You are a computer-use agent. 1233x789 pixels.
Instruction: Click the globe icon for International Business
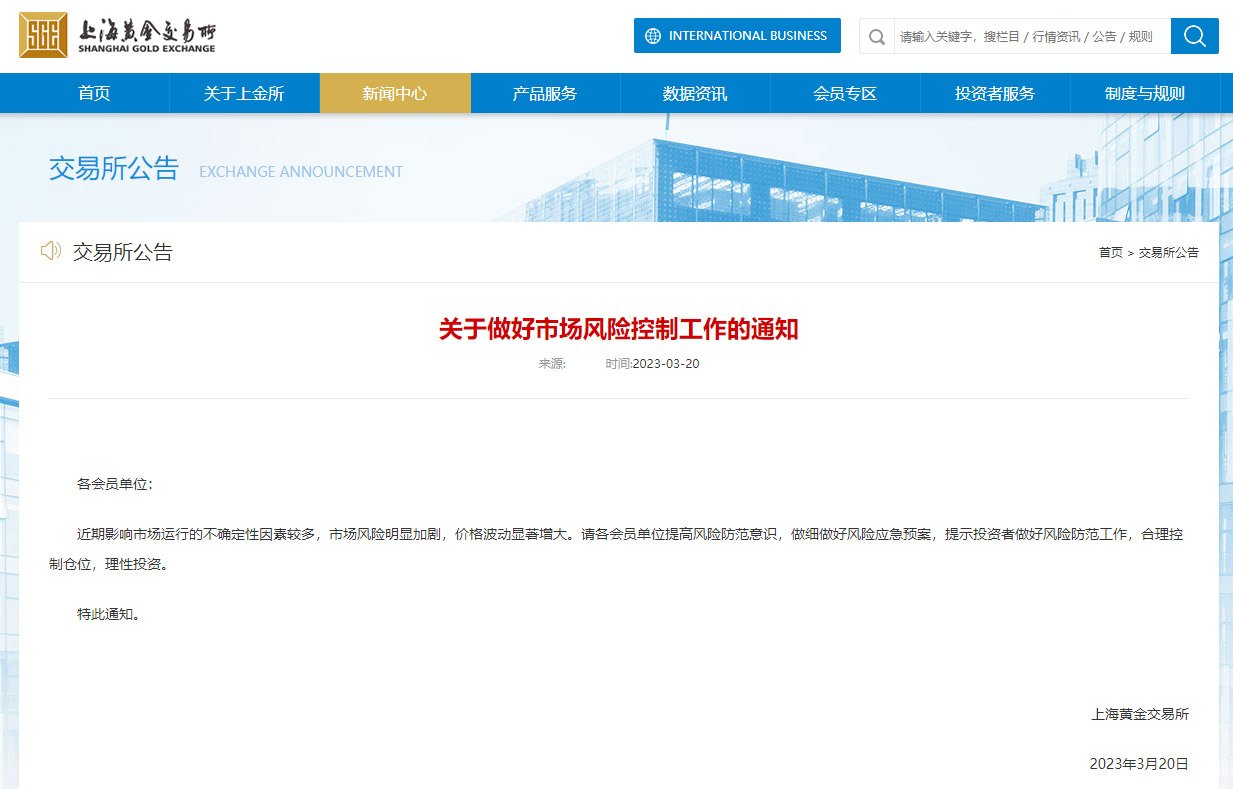(x=653, y=36)
